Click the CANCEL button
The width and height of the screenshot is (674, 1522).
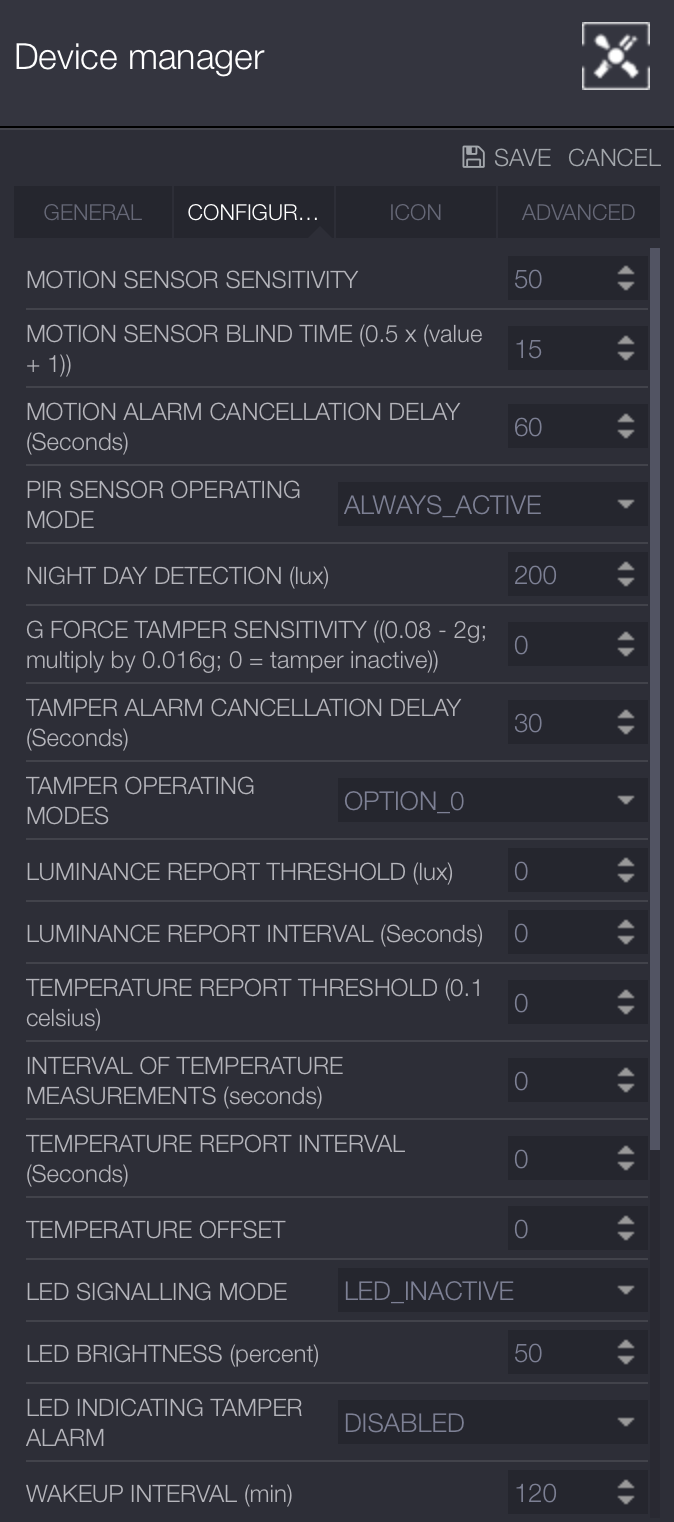click(x=614, y=158)
